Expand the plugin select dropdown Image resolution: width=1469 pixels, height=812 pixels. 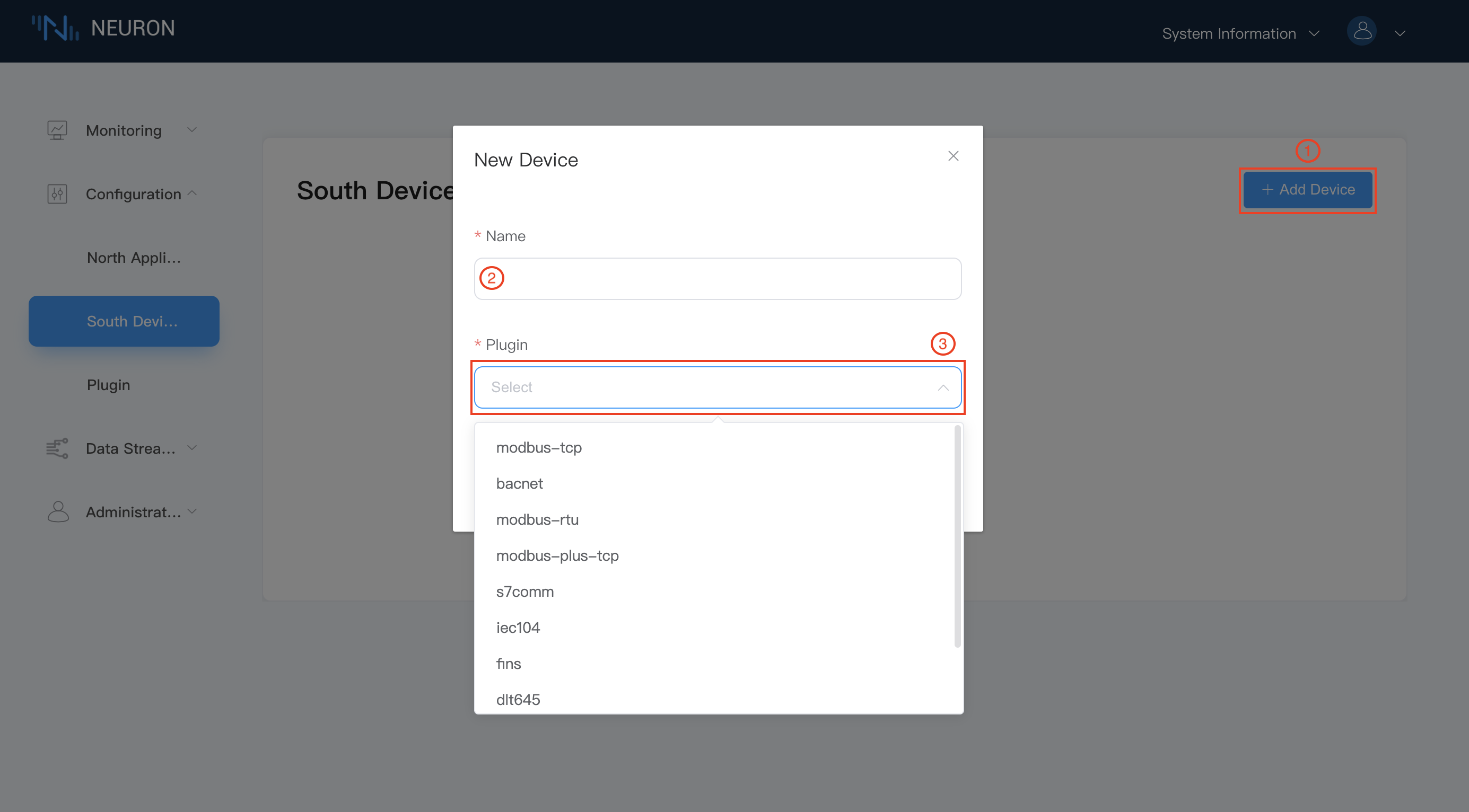(717, 387)
